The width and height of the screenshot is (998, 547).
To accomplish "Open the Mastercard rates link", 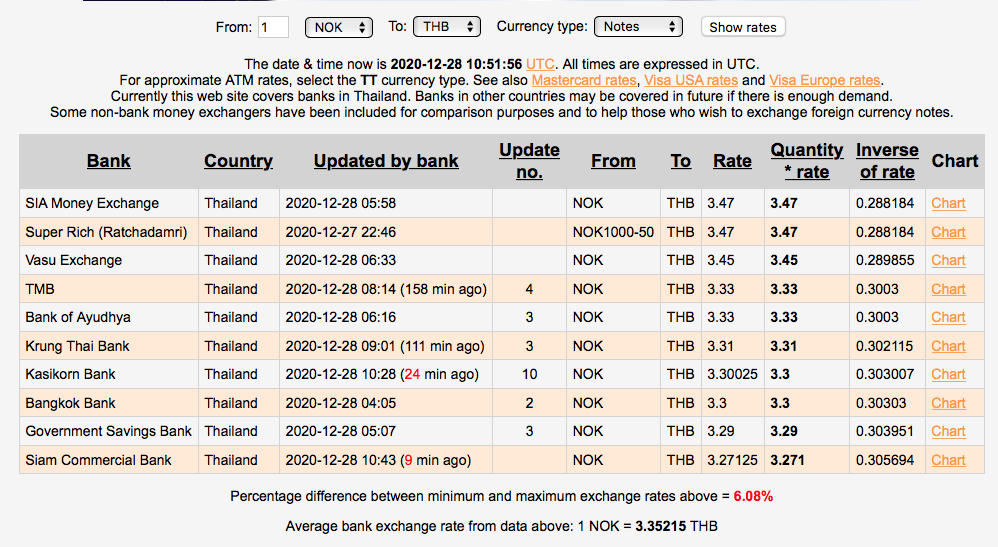I will [583, 80].
